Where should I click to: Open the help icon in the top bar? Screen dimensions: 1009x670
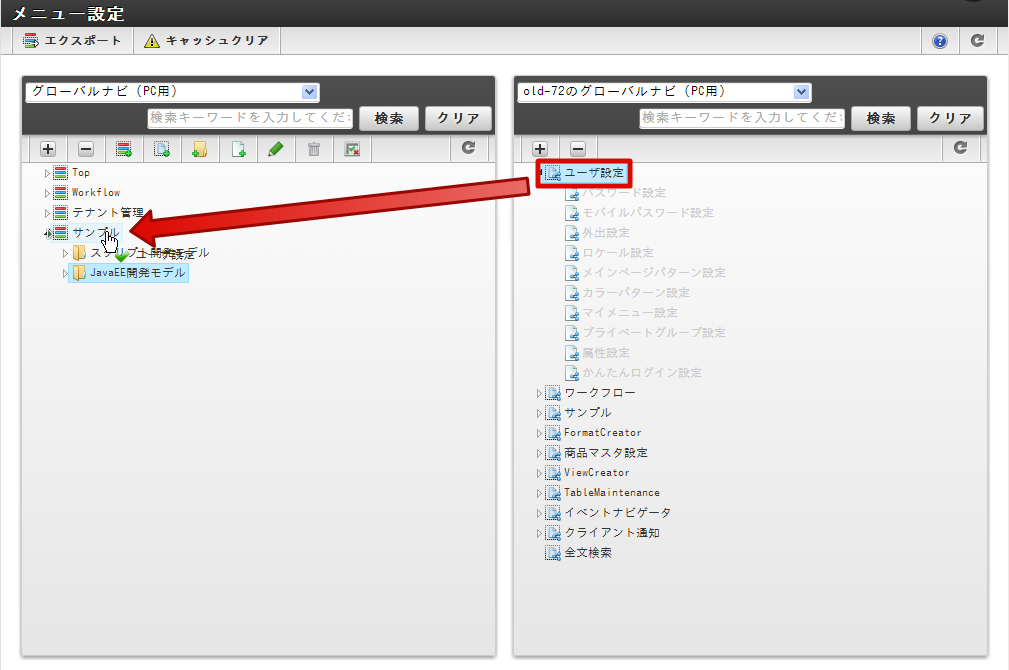[x=940, y=41]
